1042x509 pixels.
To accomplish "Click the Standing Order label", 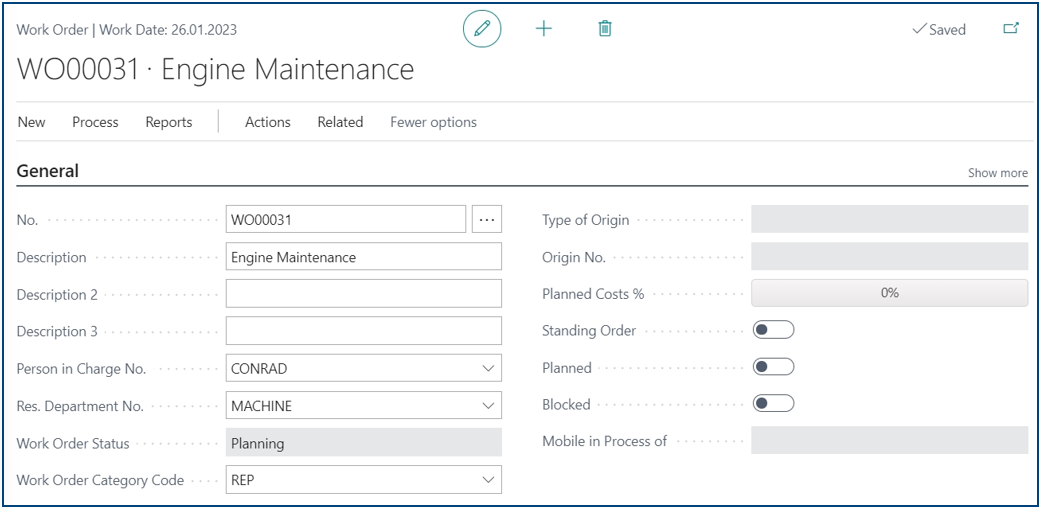I will tap(589, 330).
